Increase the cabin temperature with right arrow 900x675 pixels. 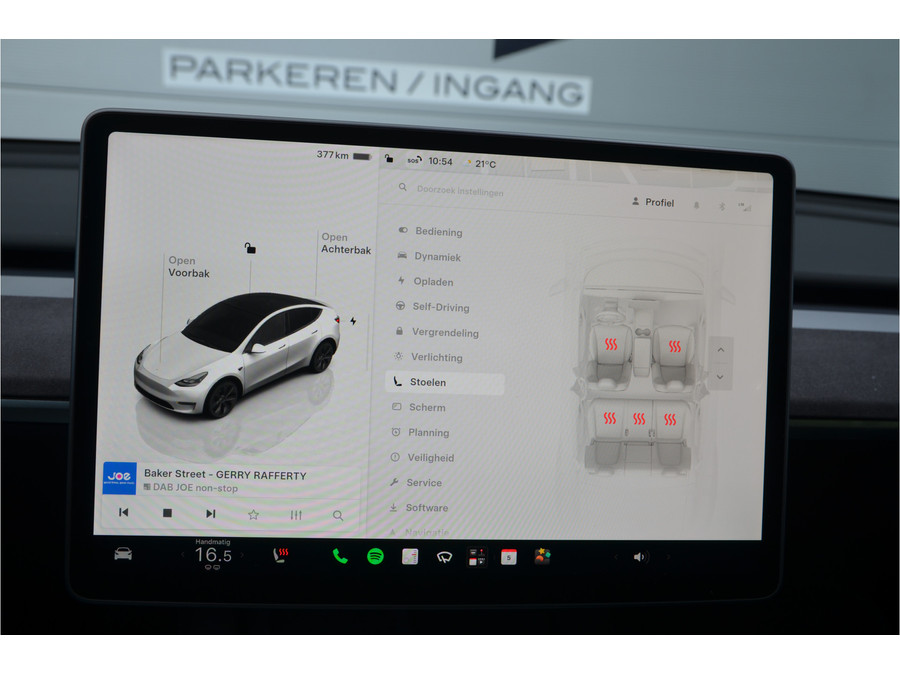pos(243,555)
